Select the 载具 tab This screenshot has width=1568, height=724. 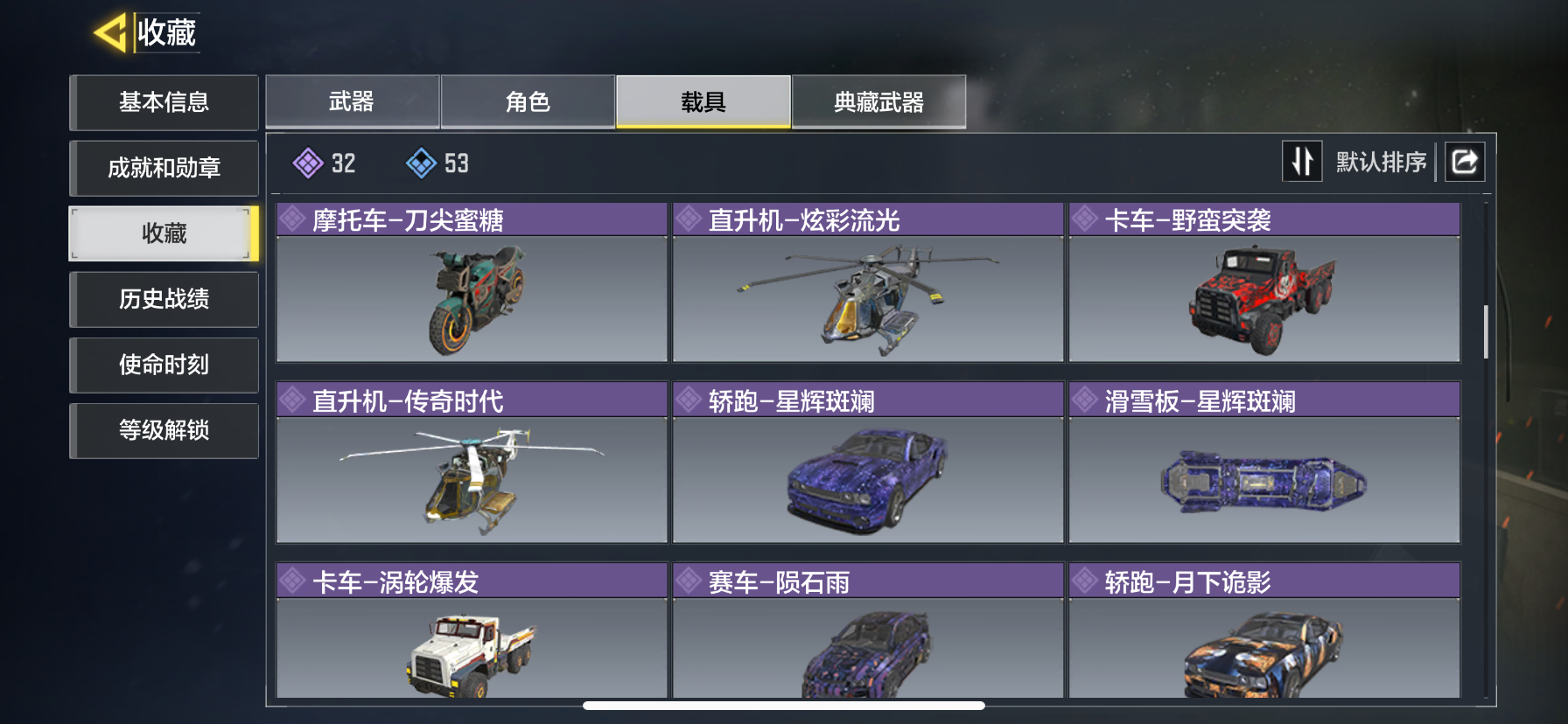[x=703, y=101]
